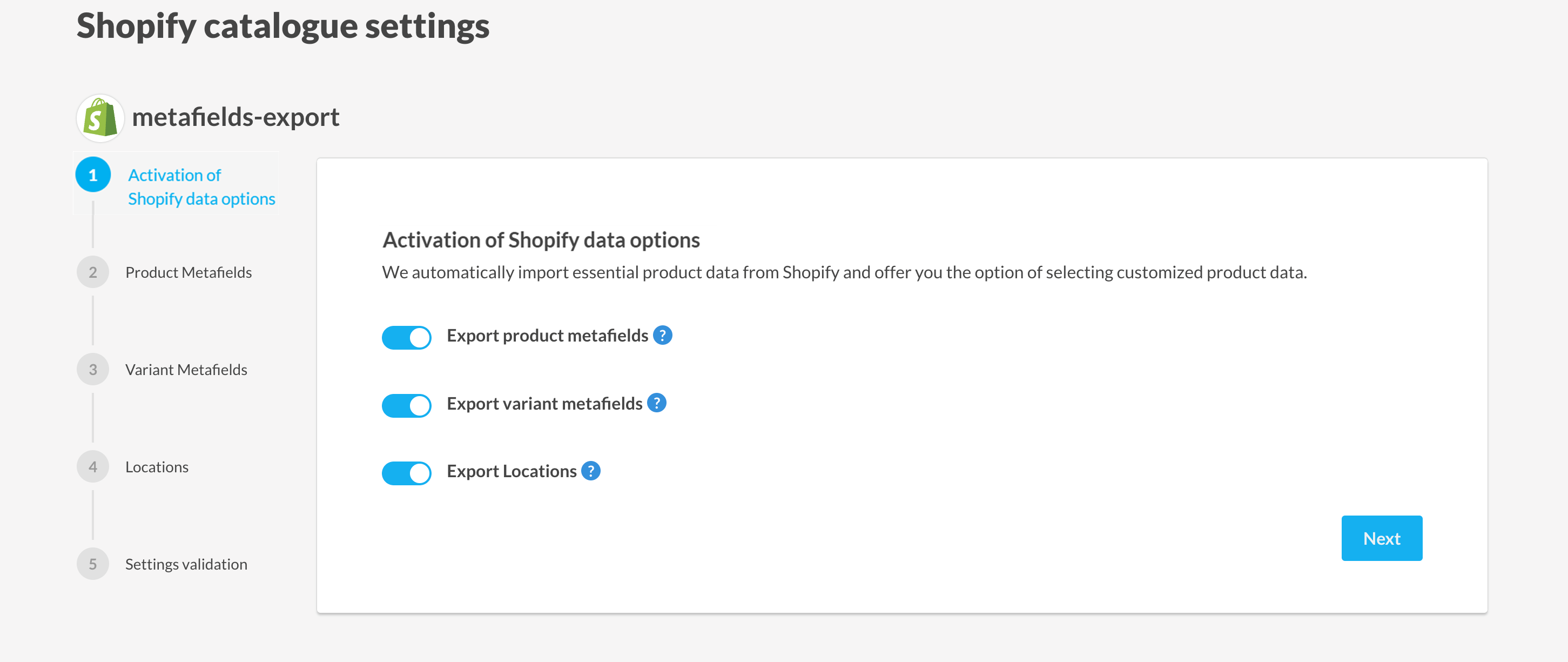
Task: Turn off the Export variant metafields switch
Action: click(407, 405)
